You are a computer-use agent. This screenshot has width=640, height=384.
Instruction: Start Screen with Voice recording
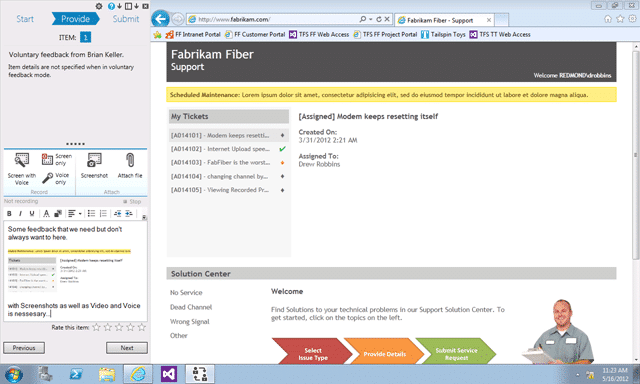(22, 169)
